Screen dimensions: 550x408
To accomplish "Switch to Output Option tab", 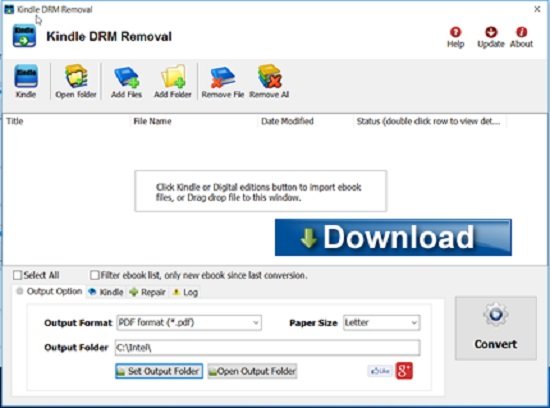I will [49, 292].
